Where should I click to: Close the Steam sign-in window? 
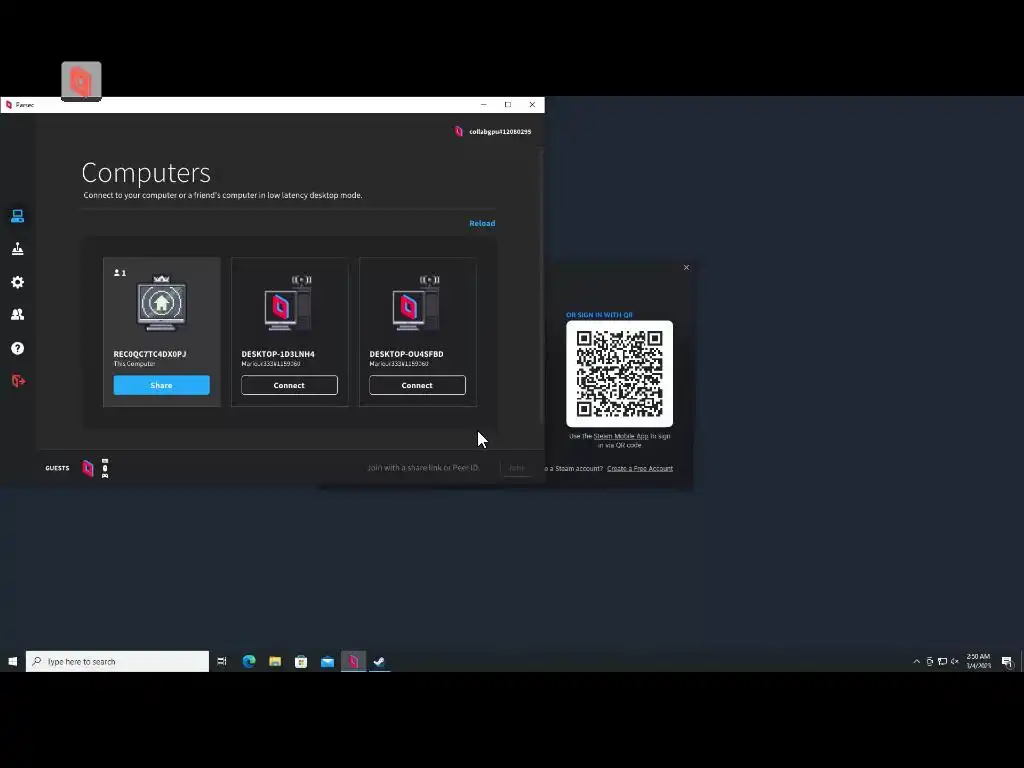[686, 267]
